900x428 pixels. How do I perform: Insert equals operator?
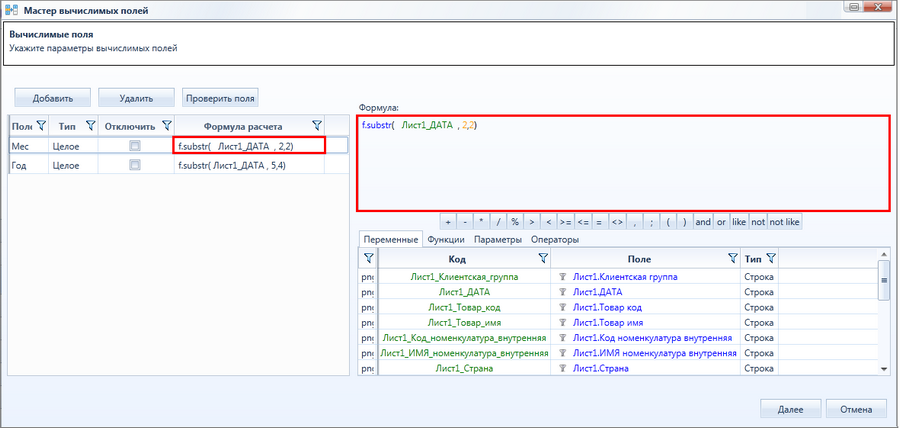tap(600, 222)
